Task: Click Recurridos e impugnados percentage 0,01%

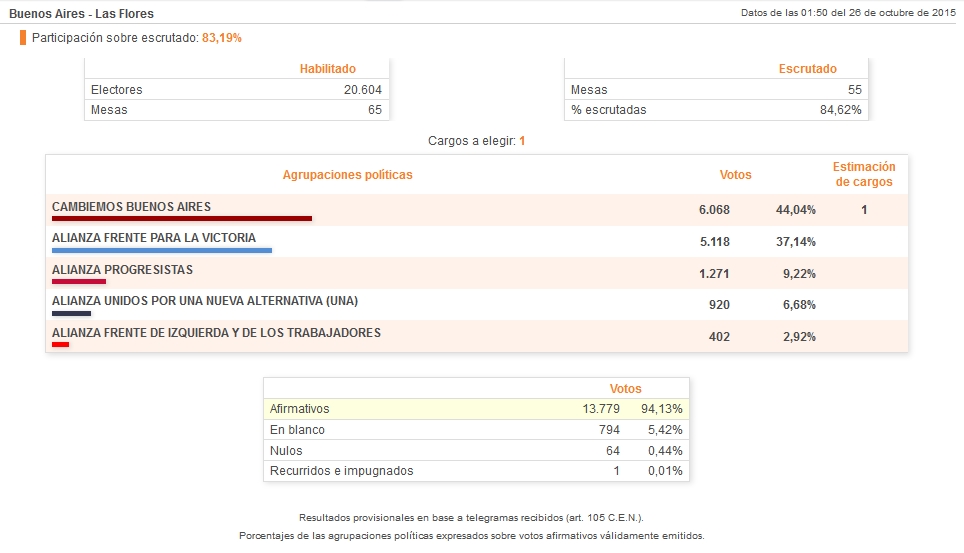Action: pyautogui.click(x=665, y=471)
